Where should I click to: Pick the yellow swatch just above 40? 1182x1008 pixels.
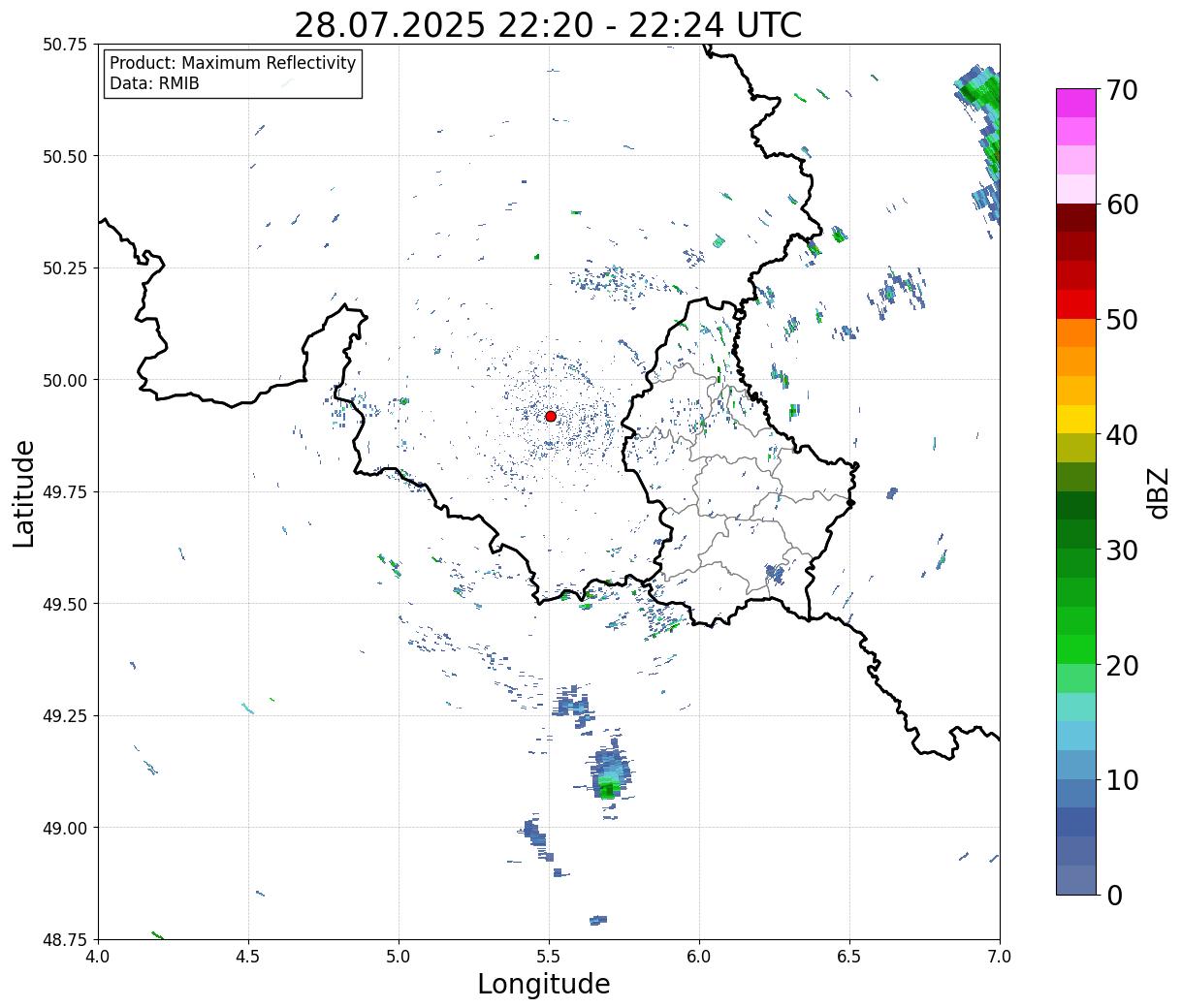point(1076,419)
